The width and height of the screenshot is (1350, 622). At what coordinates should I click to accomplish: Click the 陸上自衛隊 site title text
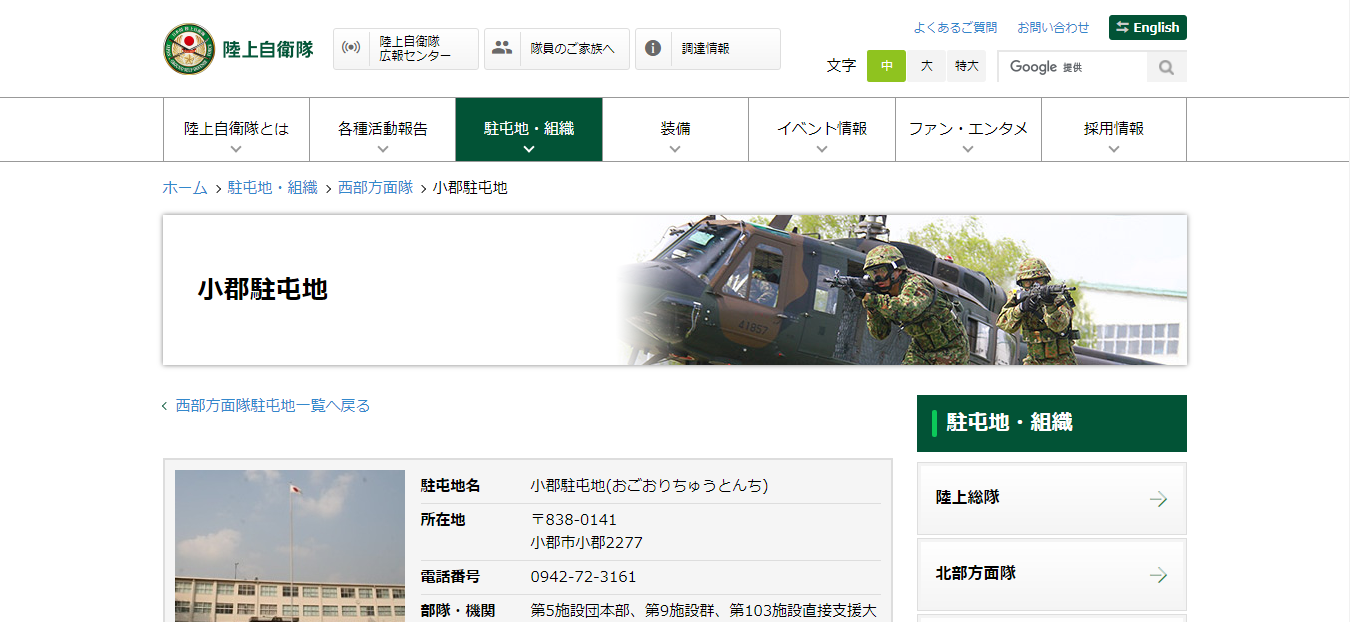point(268,49)
